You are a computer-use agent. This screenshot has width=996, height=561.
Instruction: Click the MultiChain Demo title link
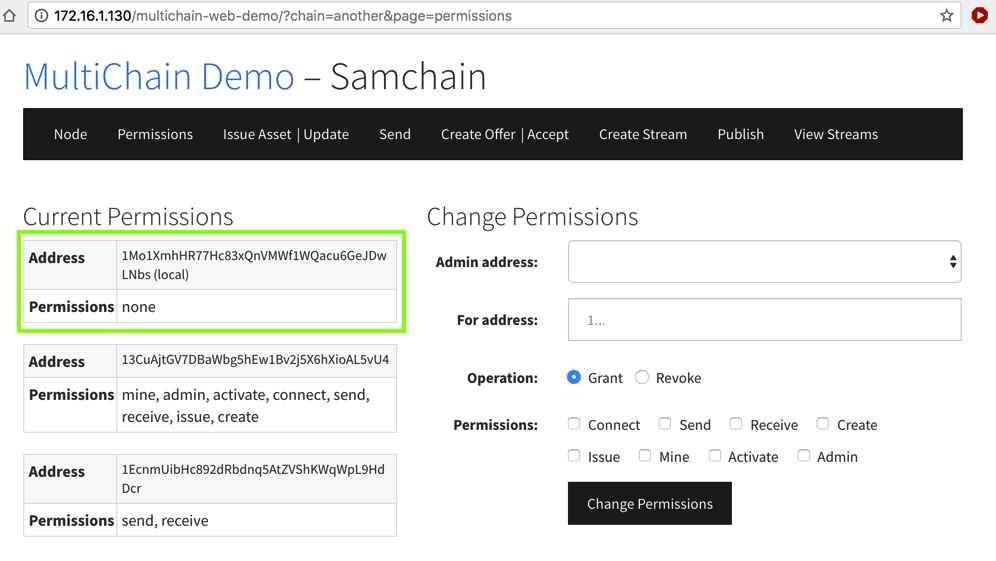tap(159, 77)
